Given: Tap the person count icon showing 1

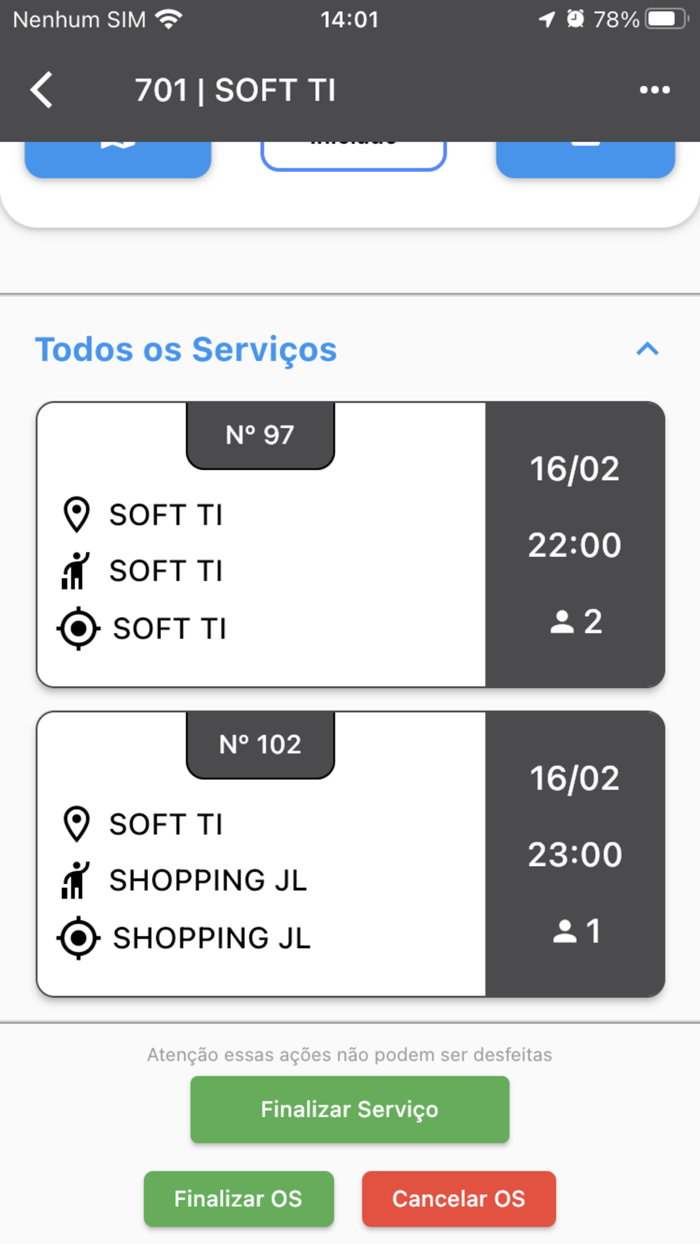Looking at the screenshot, I should (x=566, y=930).
